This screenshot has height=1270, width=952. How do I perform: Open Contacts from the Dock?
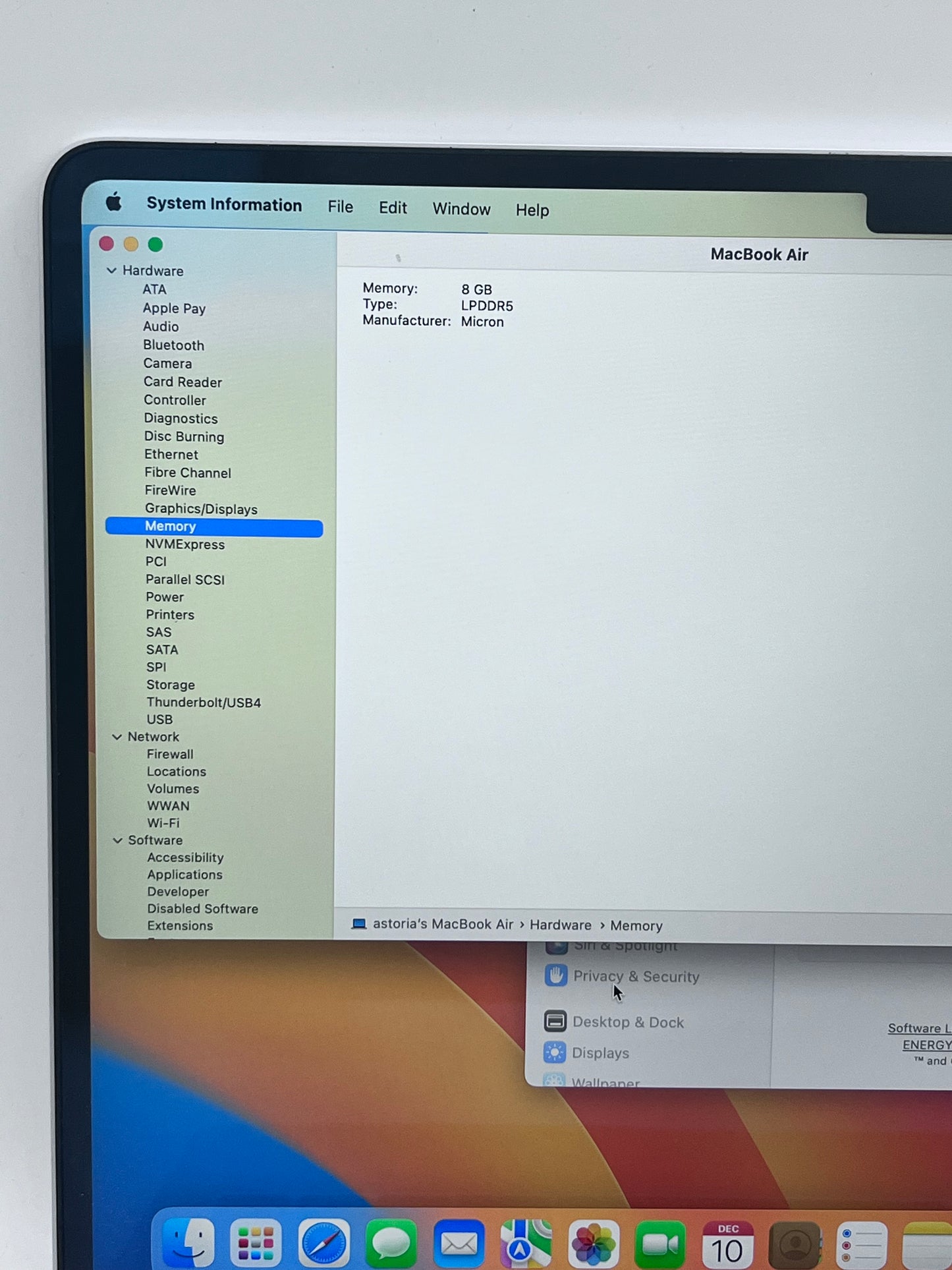click(x=795, y=1244)
